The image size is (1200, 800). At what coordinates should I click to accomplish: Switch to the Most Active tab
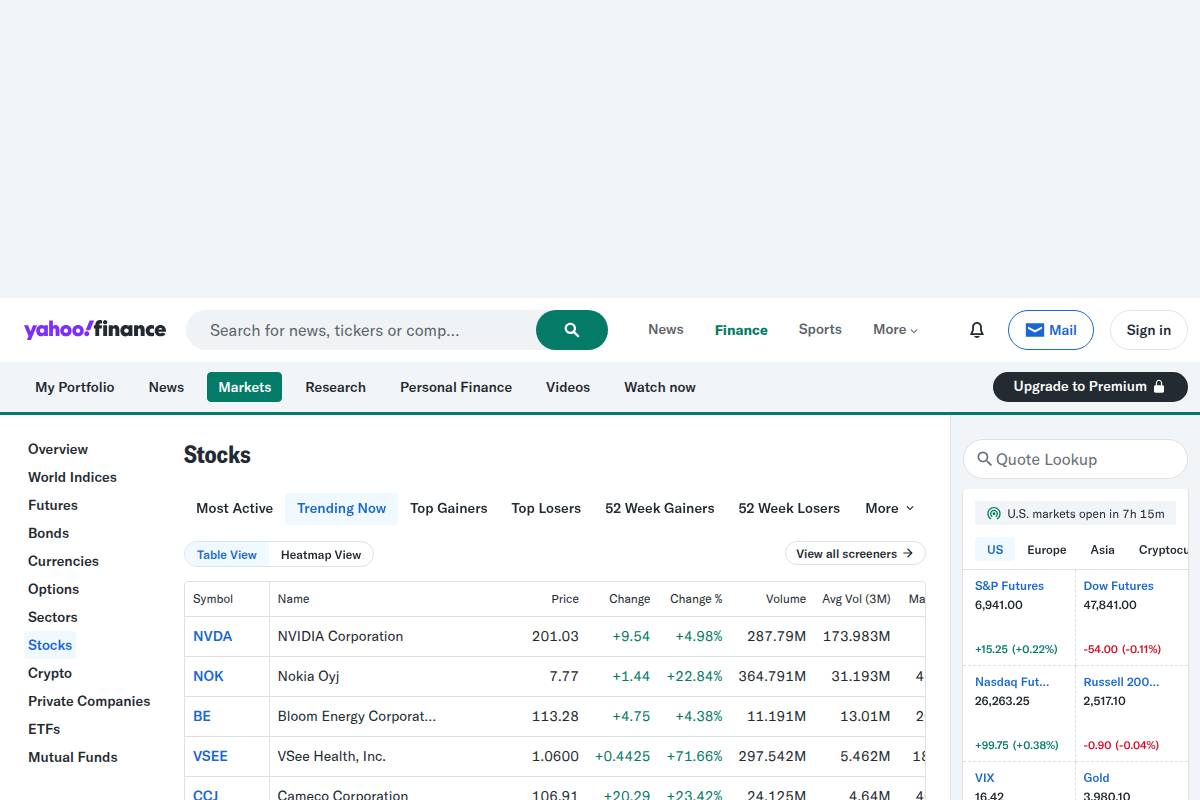[234, 508]
